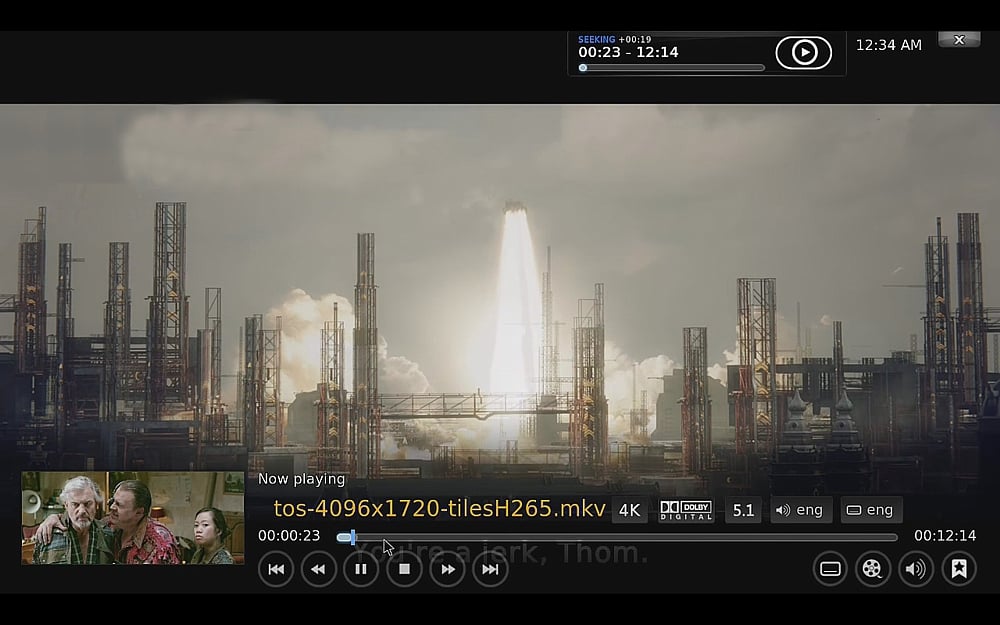Viewport: 1000px width, 625px height.
Task: Click the SEEKING +00:19 label
Action: (615, 40)
